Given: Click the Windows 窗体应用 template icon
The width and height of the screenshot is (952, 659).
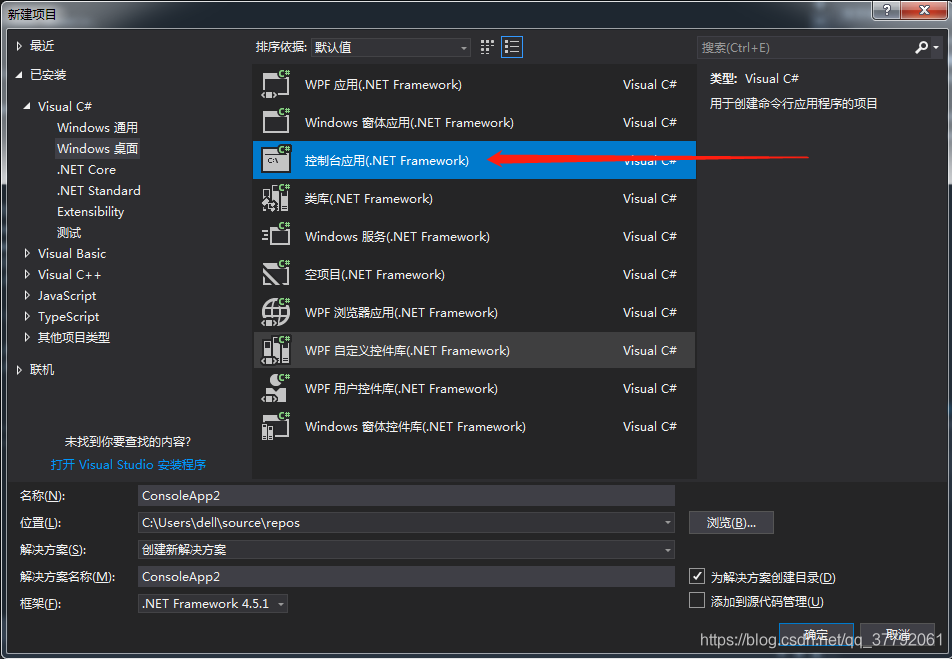Looking at the screenshot, I should pos(276,122).
